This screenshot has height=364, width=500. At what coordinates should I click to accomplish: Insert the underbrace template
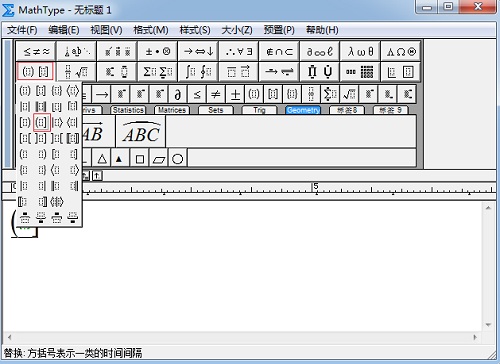pyautogui.click(x=41, y=217)
